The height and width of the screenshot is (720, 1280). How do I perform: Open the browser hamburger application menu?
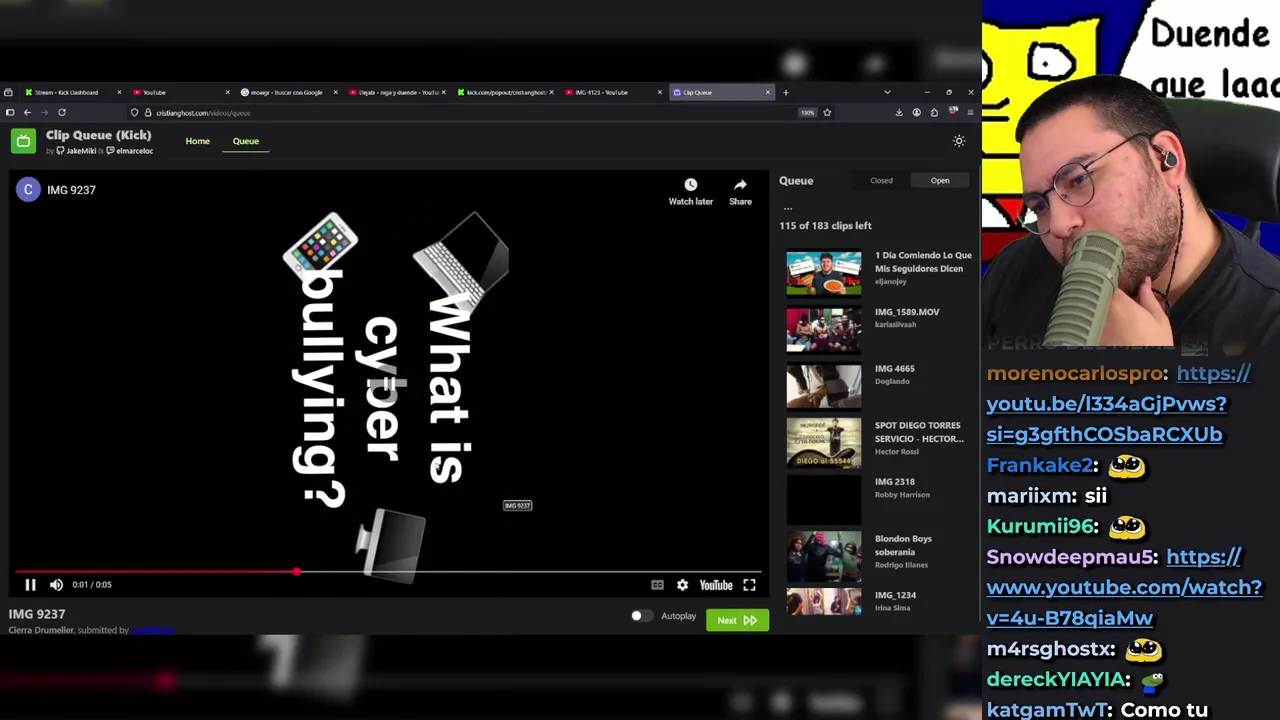(970, 113)
